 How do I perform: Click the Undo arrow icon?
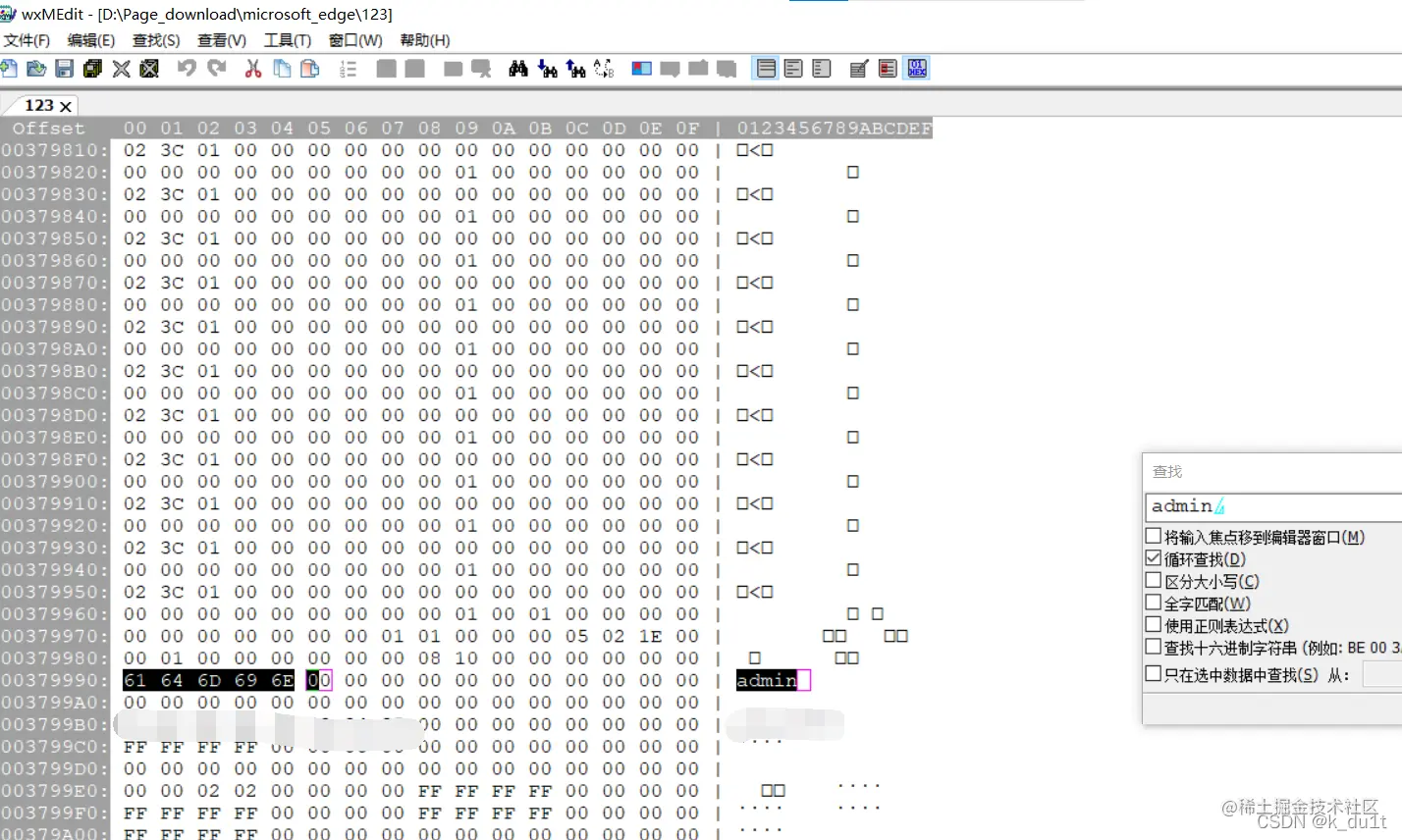point(187,68)
